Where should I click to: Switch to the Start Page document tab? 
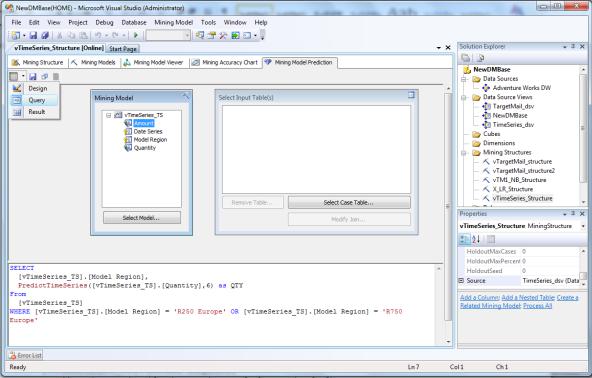pos(123,49)
